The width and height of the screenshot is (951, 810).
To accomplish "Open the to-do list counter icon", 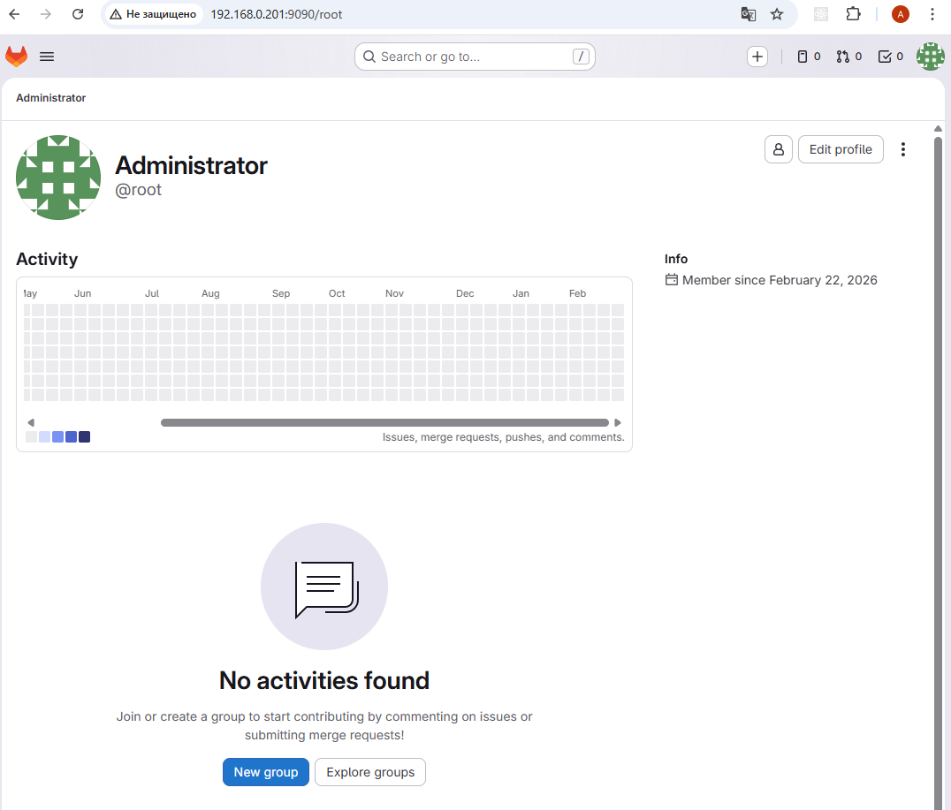I will point(890,56).
